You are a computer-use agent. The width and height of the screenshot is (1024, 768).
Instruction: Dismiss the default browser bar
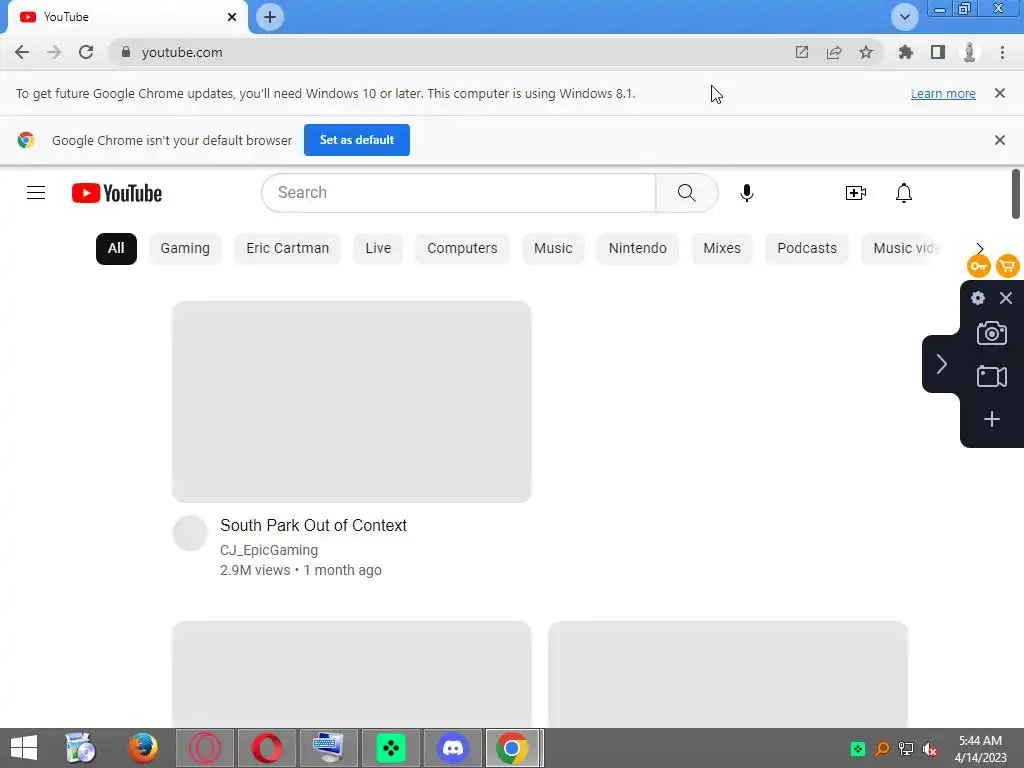pyautogui.click(x=999, y=140)
